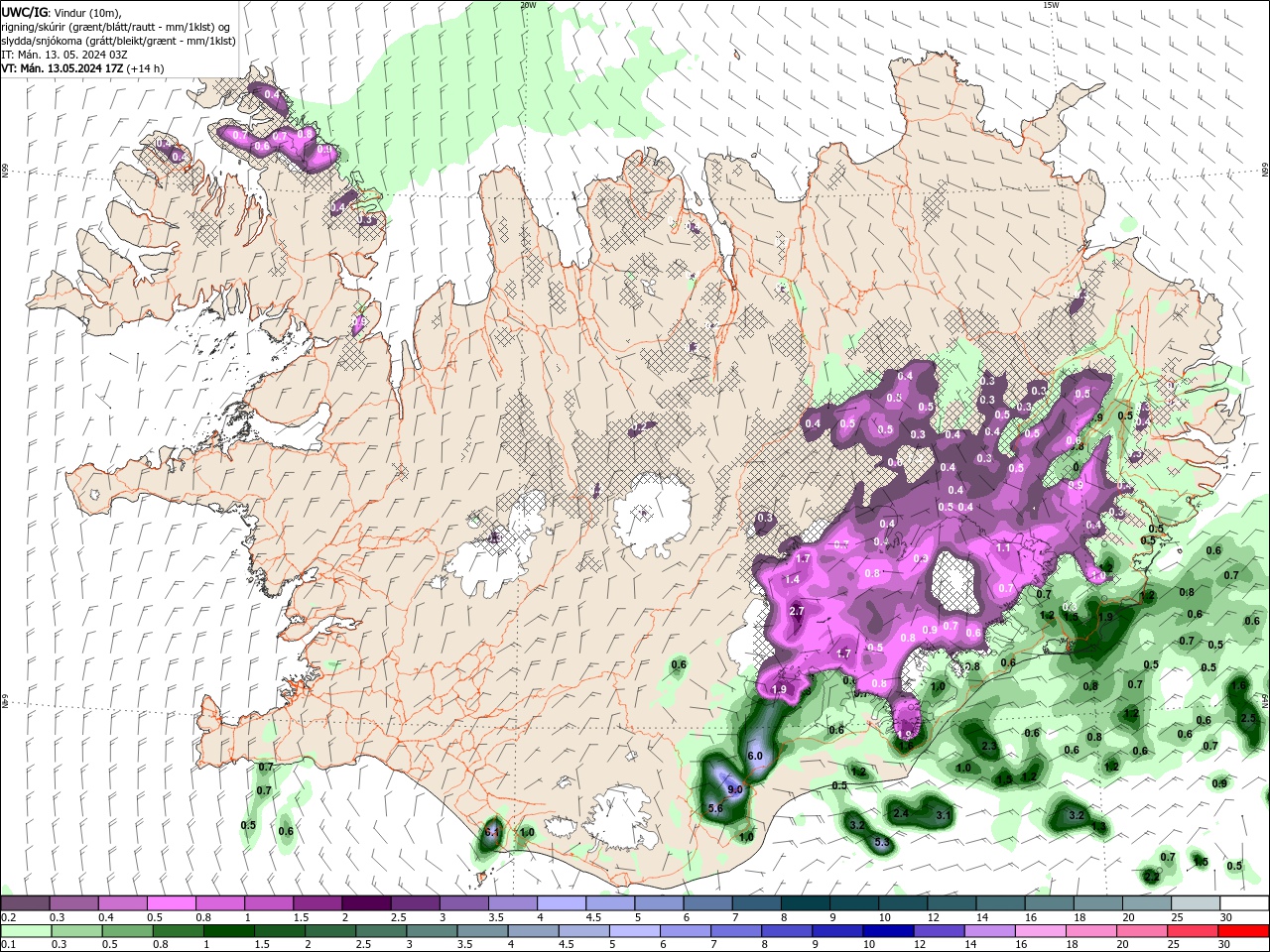Click the '5.3' rainfall value offshore

point(883,843)
